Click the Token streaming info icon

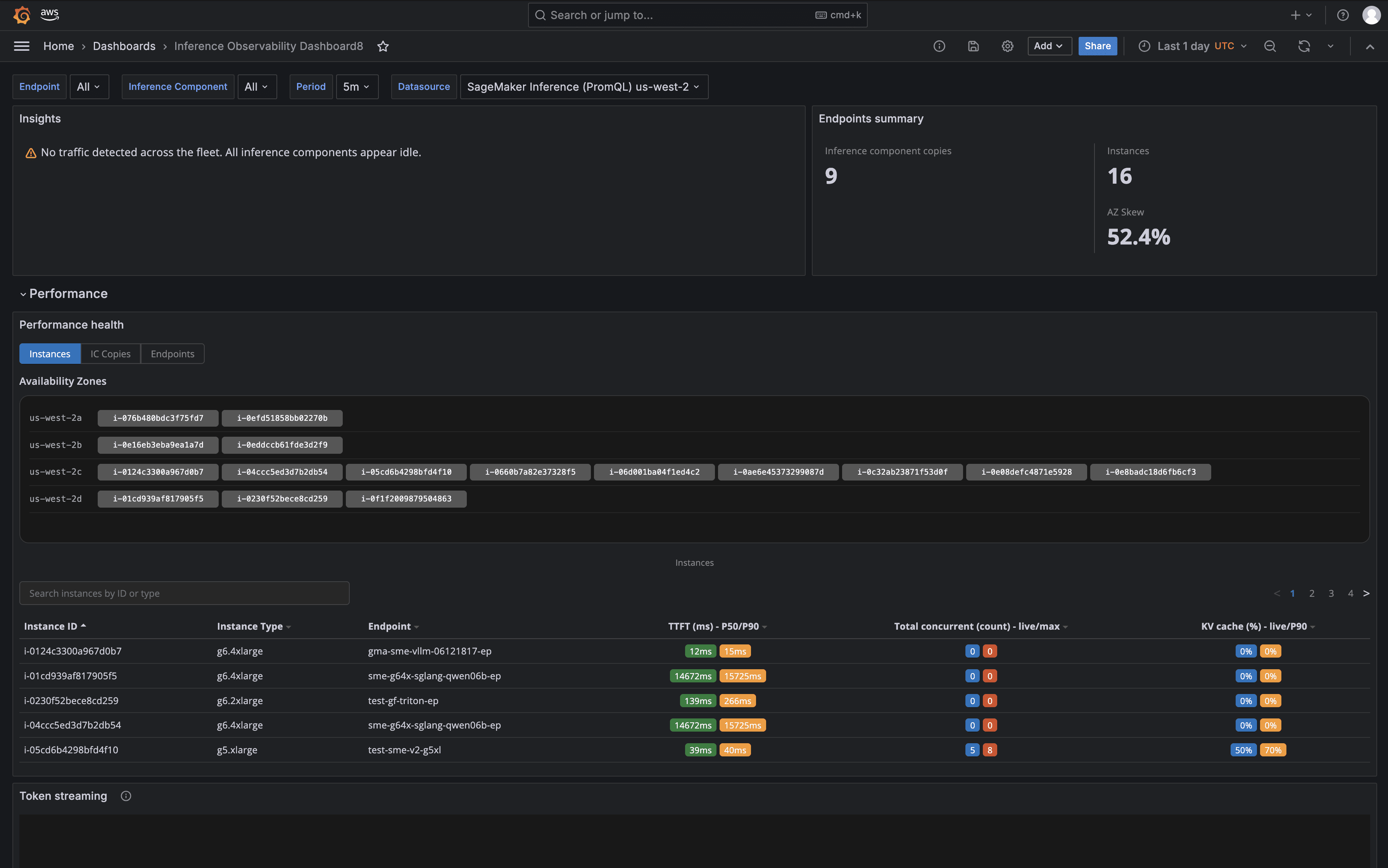pyautogui.click(x=126, y=796)
